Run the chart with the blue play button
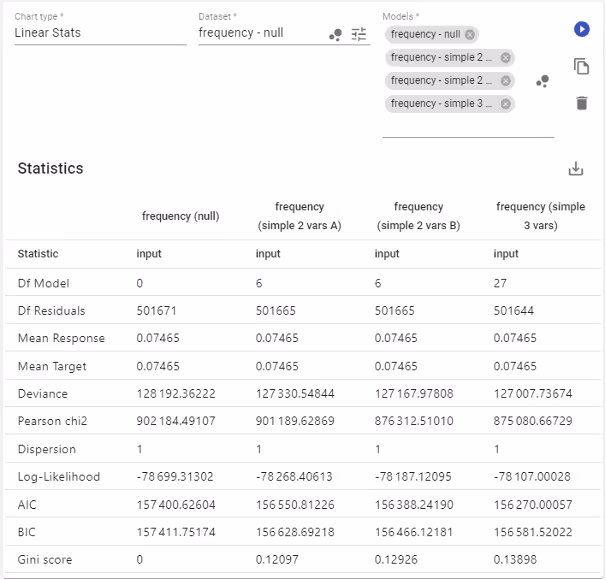Viewport: 606px width, 580px height. (x=581, y=29)
